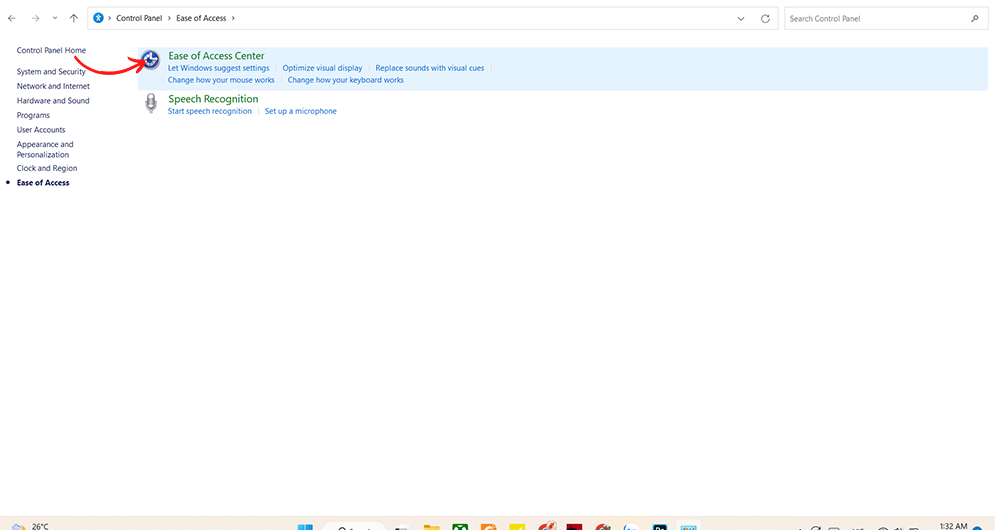1000x530 pixels.
Task: Click the forward navigation arrow
Action: click(36, 18)
